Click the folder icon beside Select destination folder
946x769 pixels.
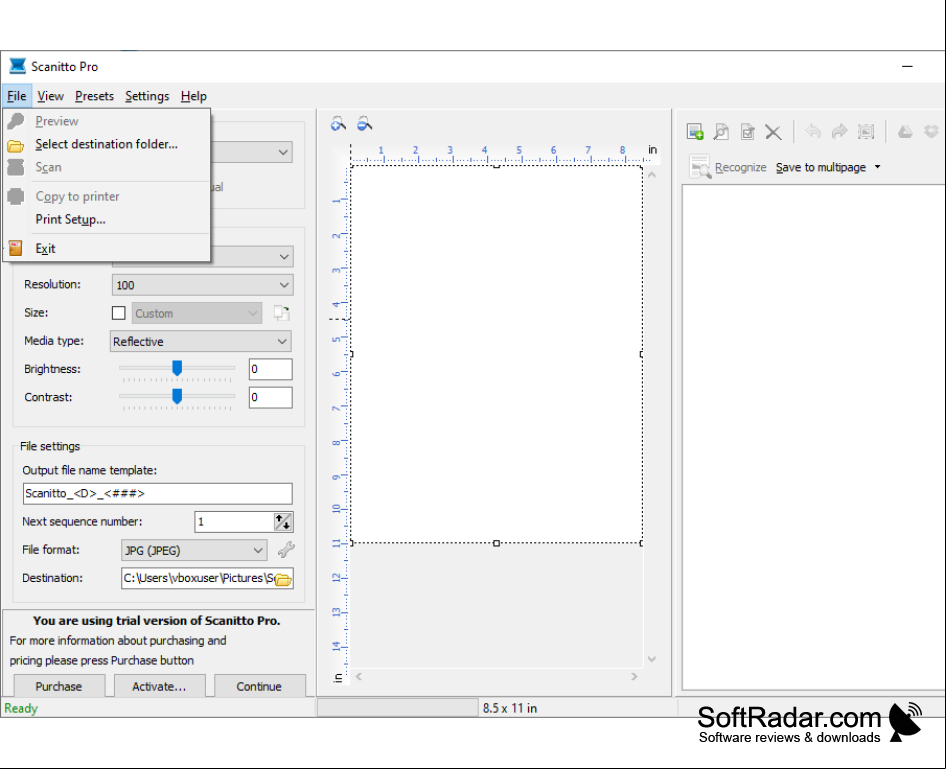[x=16, y=145]
